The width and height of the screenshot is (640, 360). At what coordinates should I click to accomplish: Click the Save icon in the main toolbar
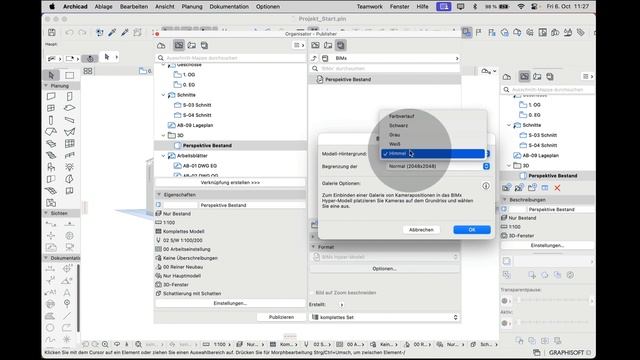[51, 32]
